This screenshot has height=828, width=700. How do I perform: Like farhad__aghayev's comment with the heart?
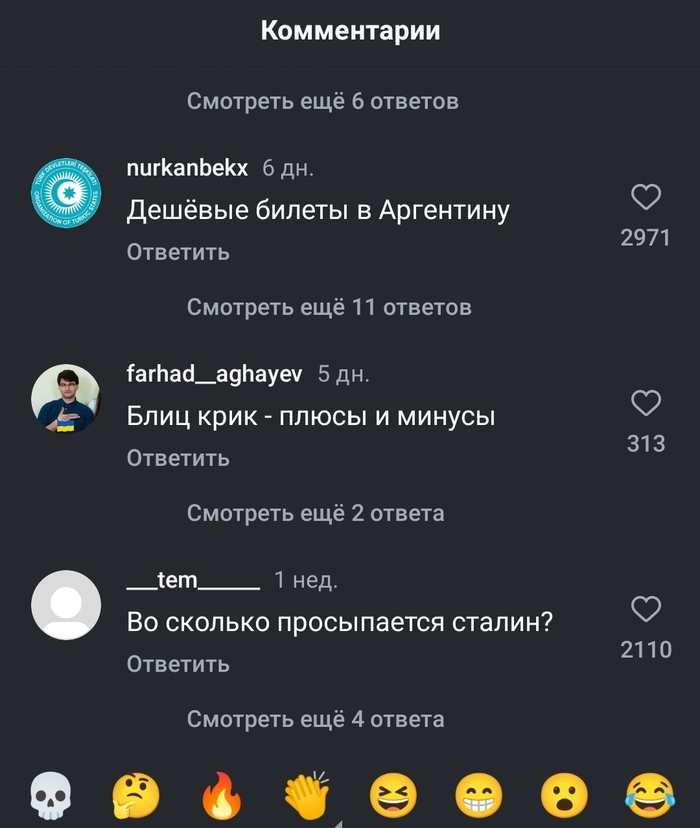tap(646, 403)
